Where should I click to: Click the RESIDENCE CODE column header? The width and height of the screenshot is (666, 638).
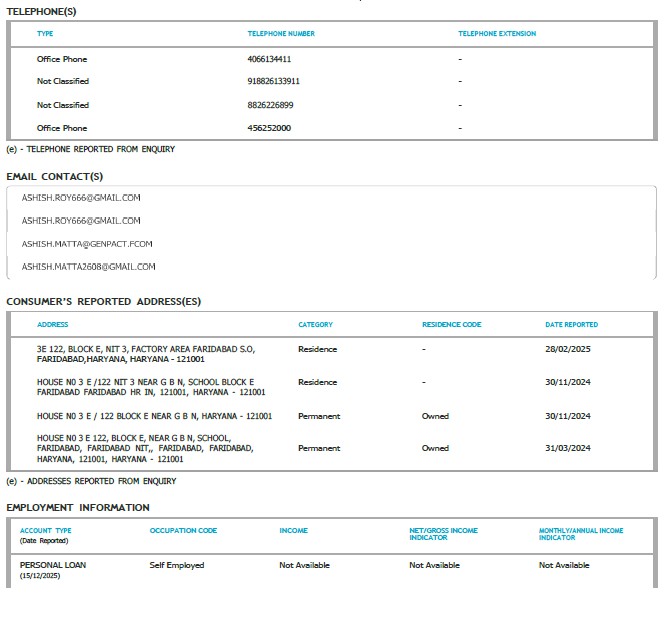pyautogui.click(x=451, y=325)
